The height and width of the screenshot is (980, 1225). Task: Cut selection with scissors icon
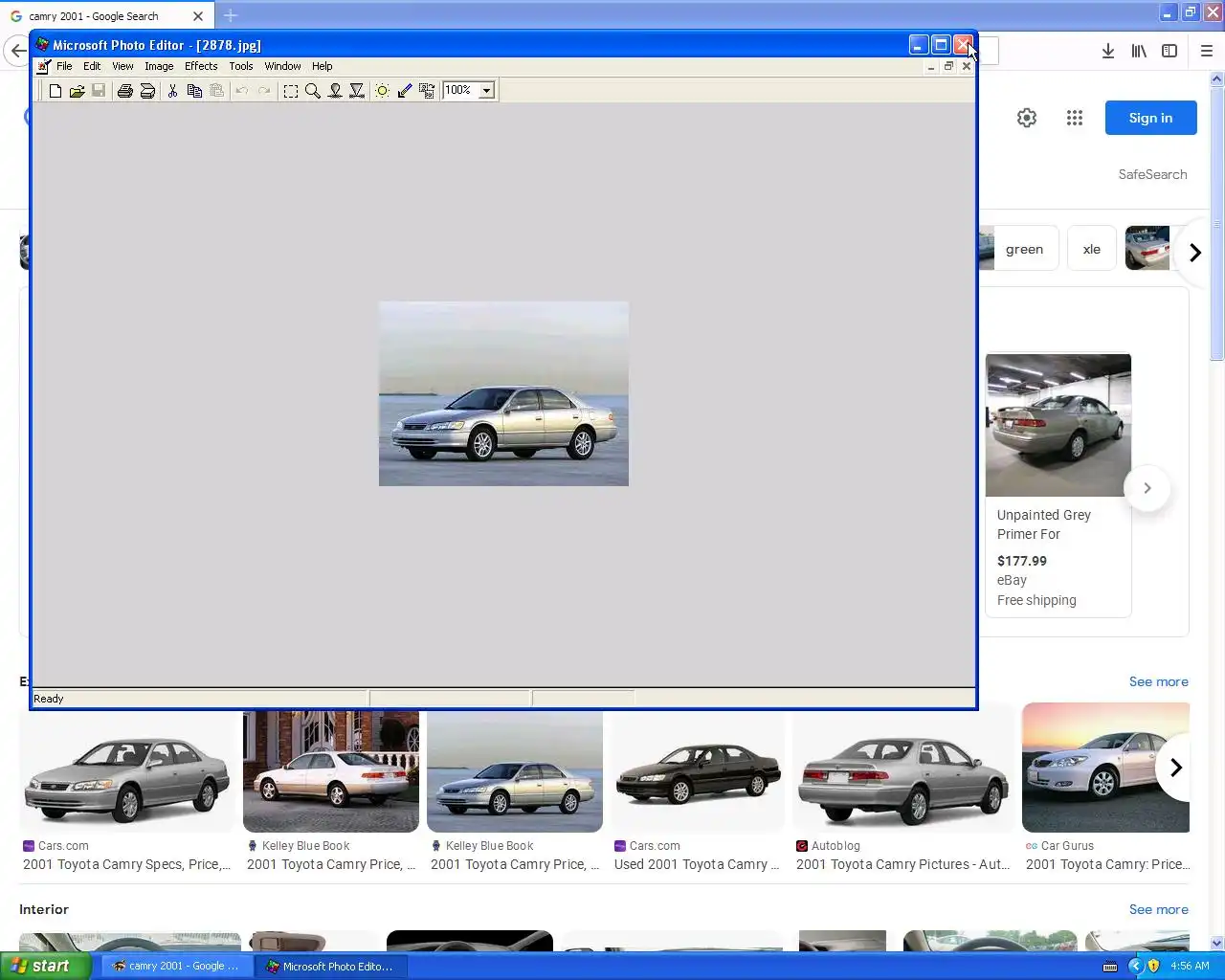coord(172,91)
